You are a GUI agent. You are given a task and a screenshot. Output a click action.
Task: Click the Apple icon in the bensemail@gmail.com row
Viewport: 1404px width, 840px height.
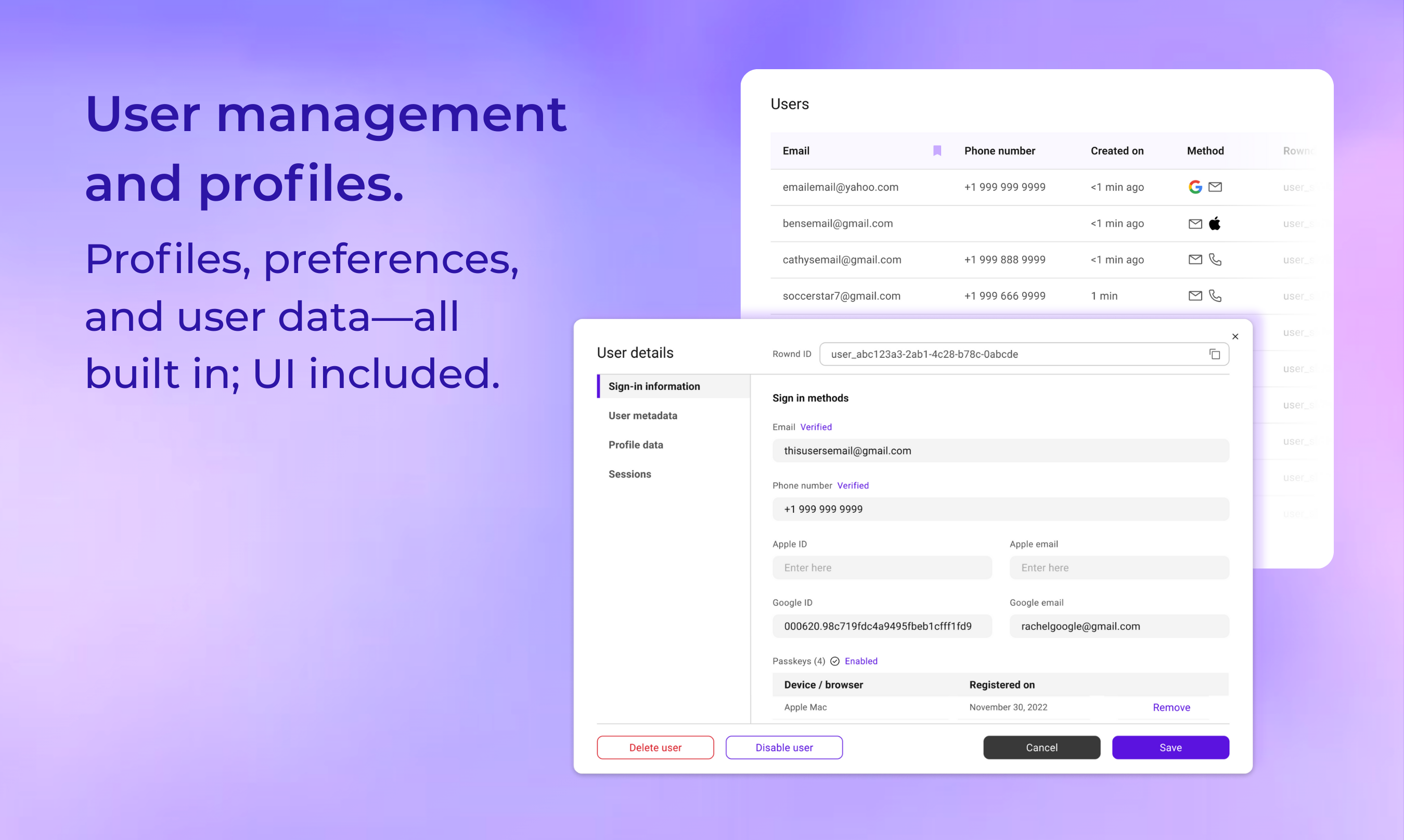click(1215, 223)
